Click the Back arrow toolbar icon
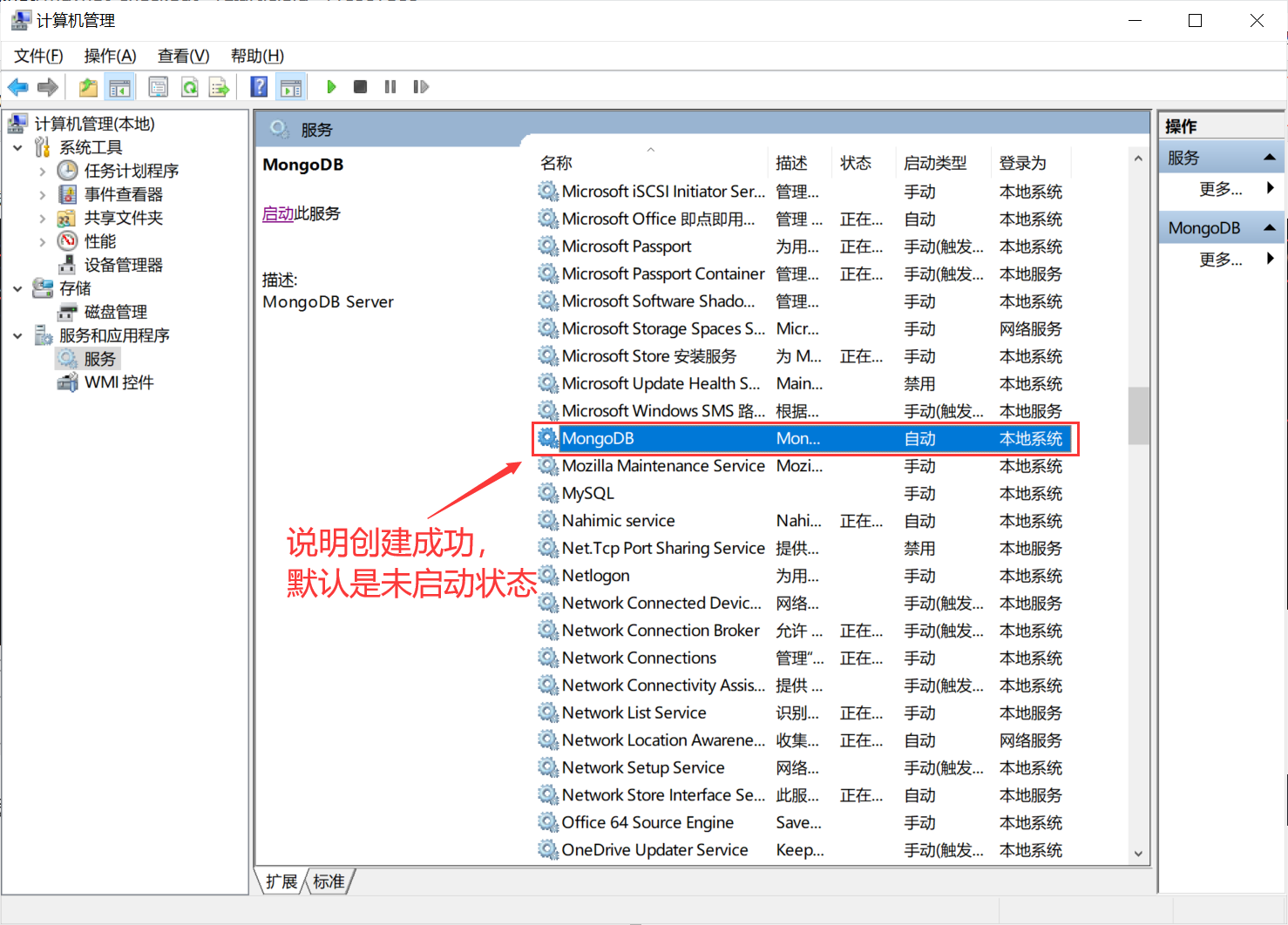The width and height of the screenshot is (1288, 925). coord(17,87)
